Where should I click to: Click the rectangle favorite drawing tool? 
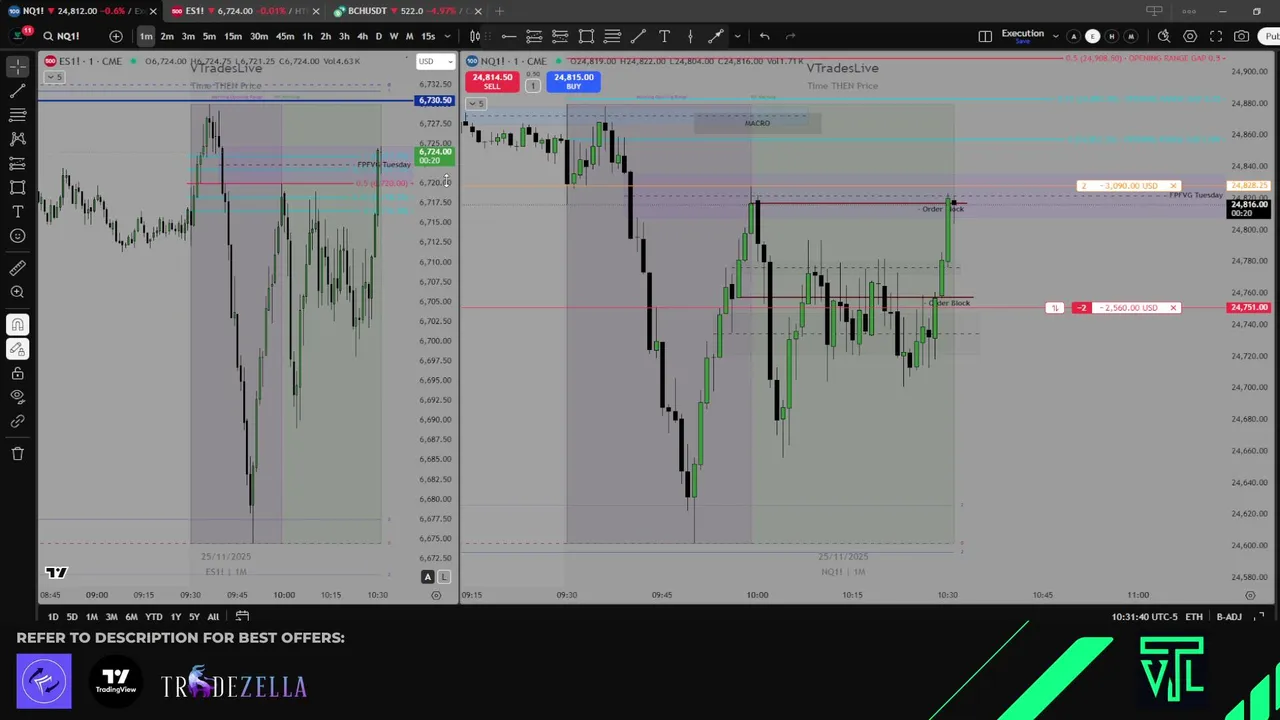[586, 36]
